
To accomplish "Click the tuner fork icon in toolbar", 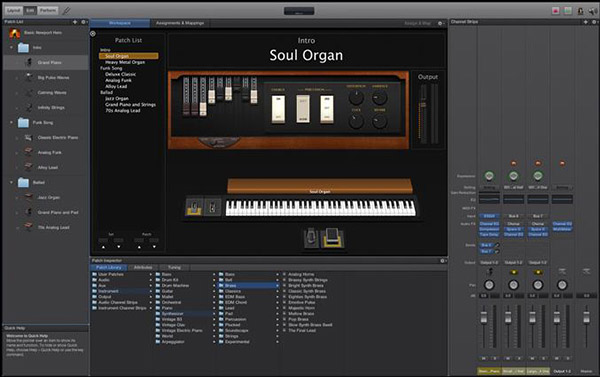I will coord(66,11).
